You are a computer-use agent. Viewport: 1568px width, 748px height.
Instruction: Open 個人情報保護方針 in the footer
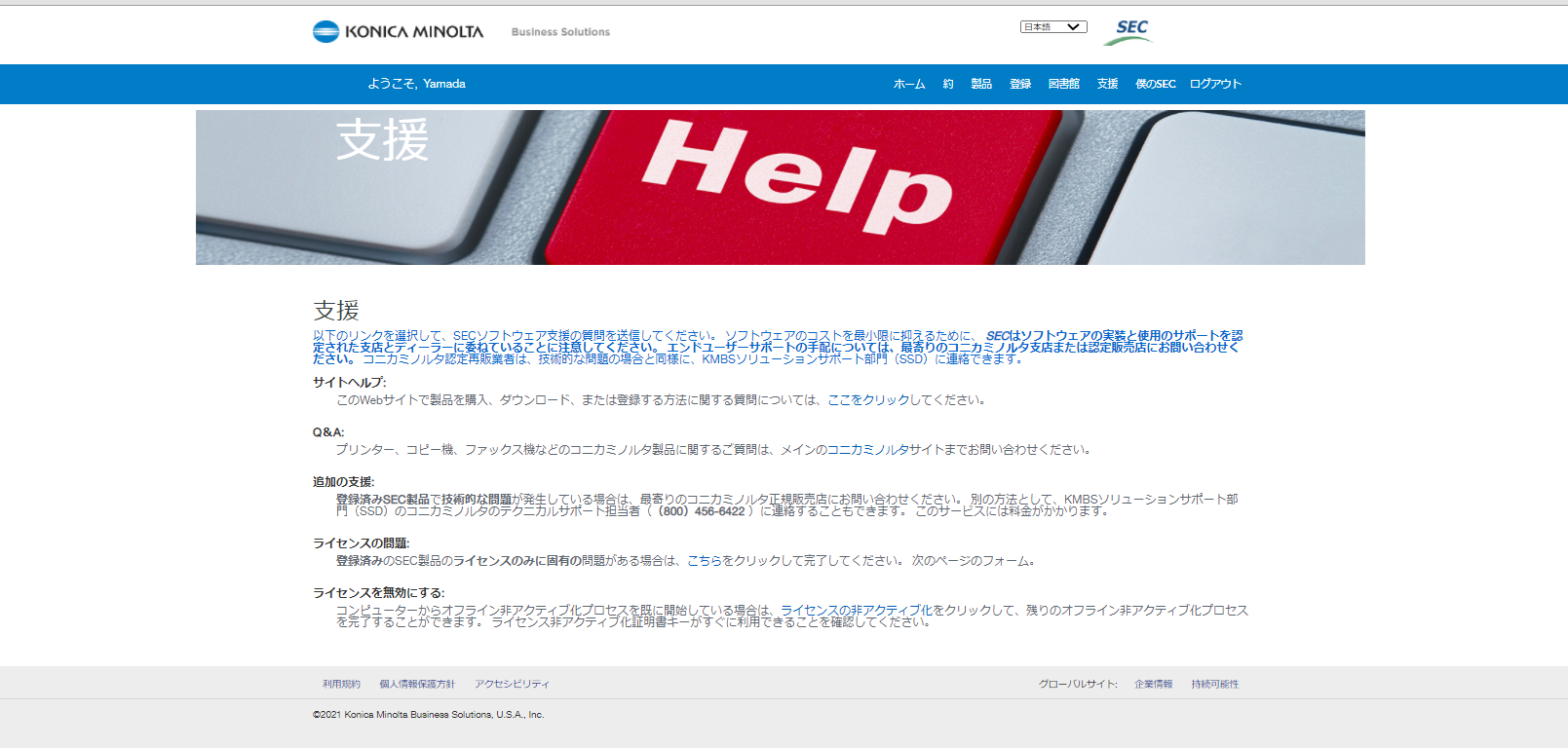[417, 685]
